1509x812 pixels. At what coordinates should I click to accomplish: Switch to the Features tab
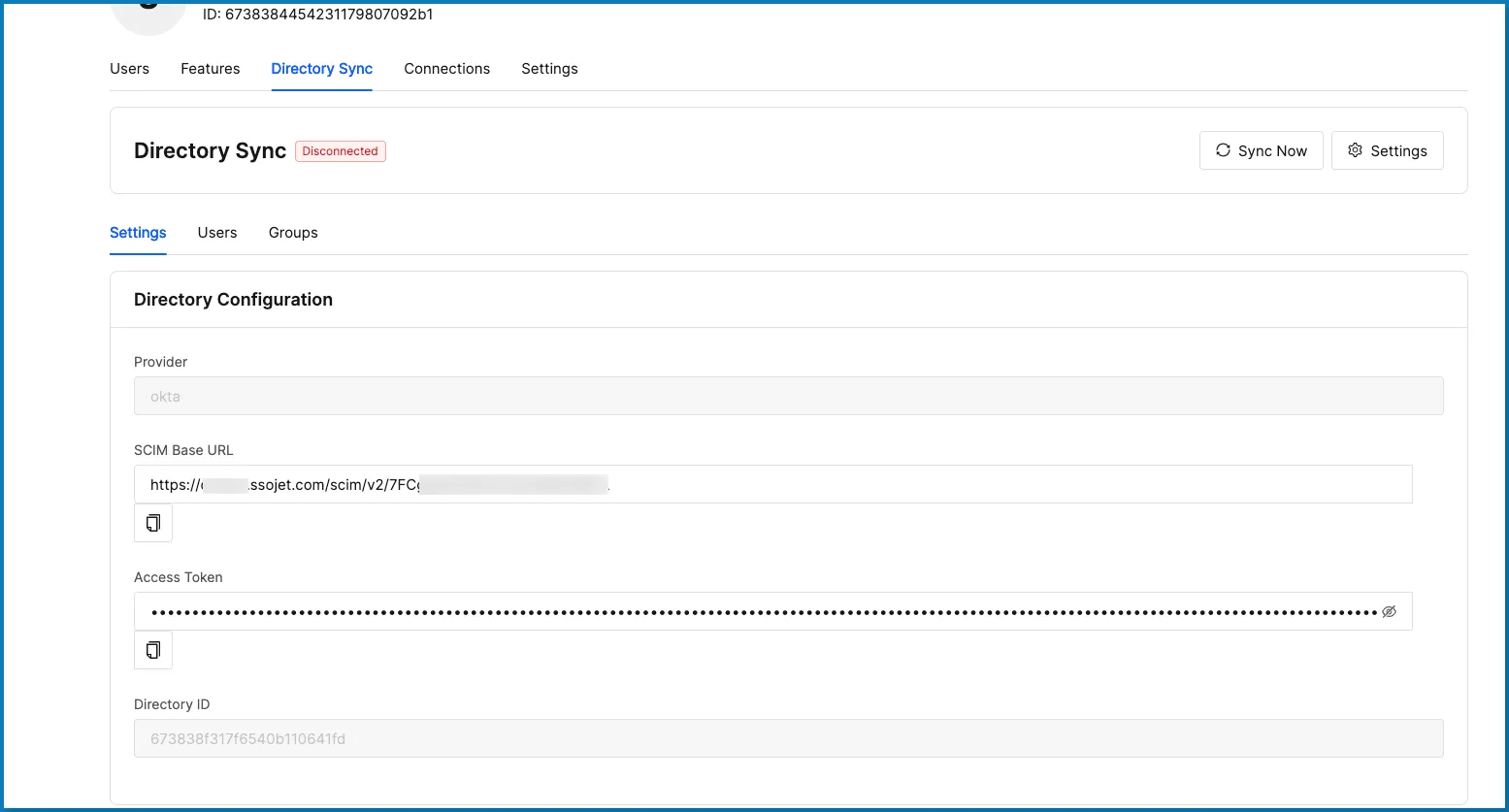210,68
